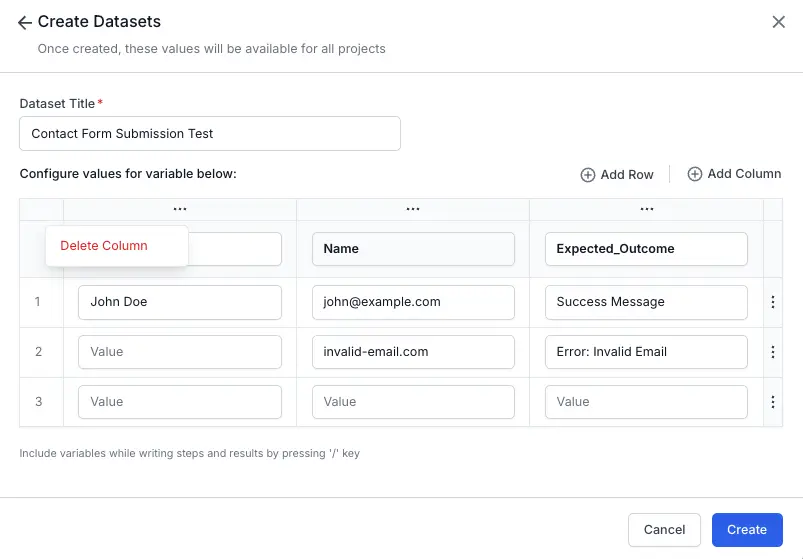The width and height of the screenshot is (803, 559).
Task: Select Delete Column from the popup menu
Action: [x=104, y=246]
